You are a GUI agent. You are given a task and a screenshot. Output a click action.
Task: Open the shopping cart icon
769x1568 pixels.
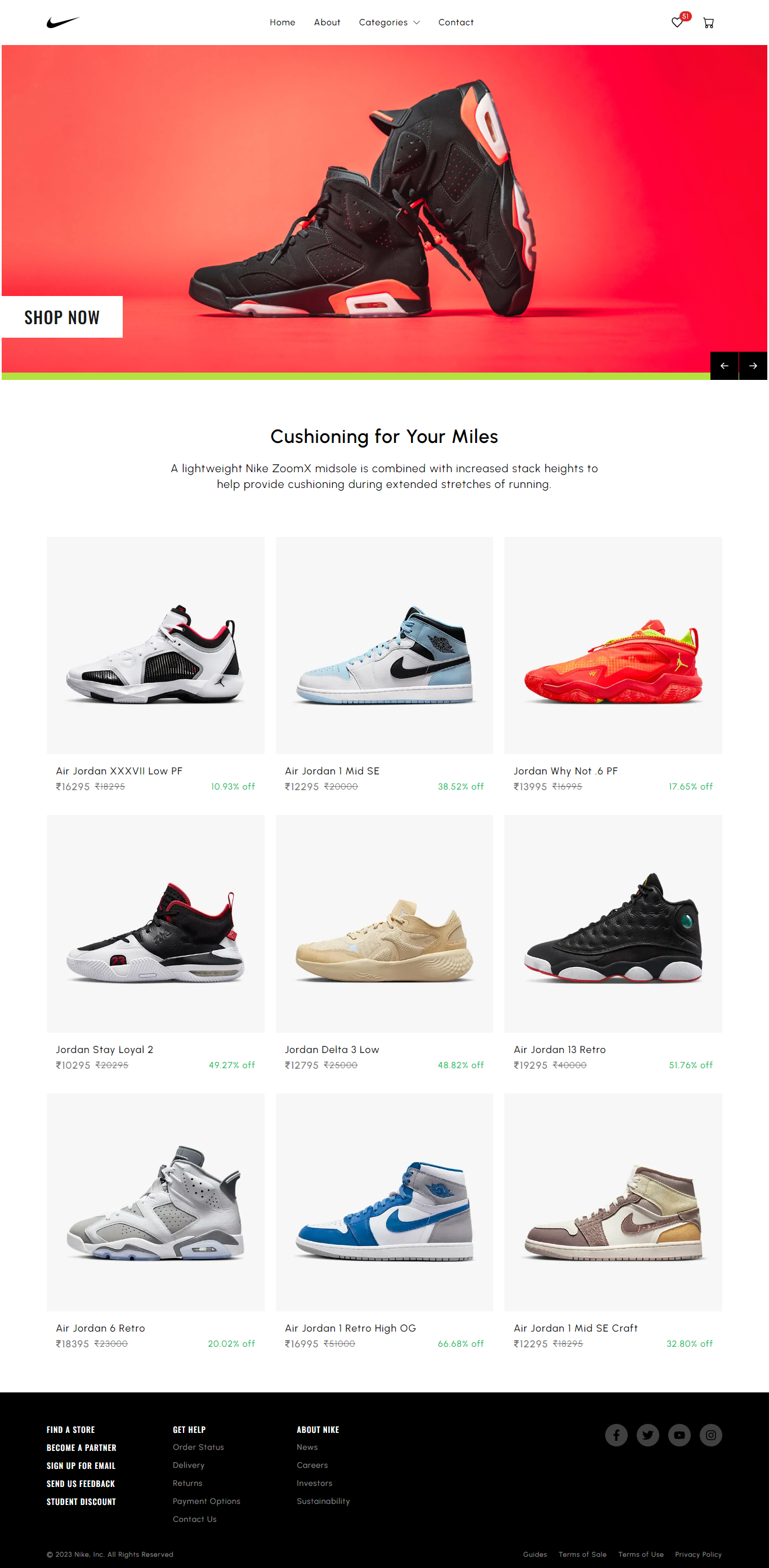[708, 23]
